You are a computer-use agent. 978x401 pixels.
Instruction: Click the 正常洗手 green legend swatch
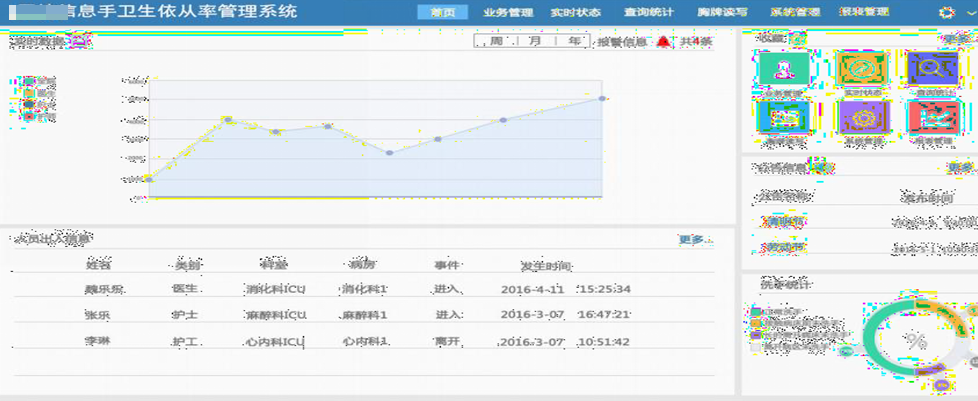pyautogui.click(x=756, y=311)
